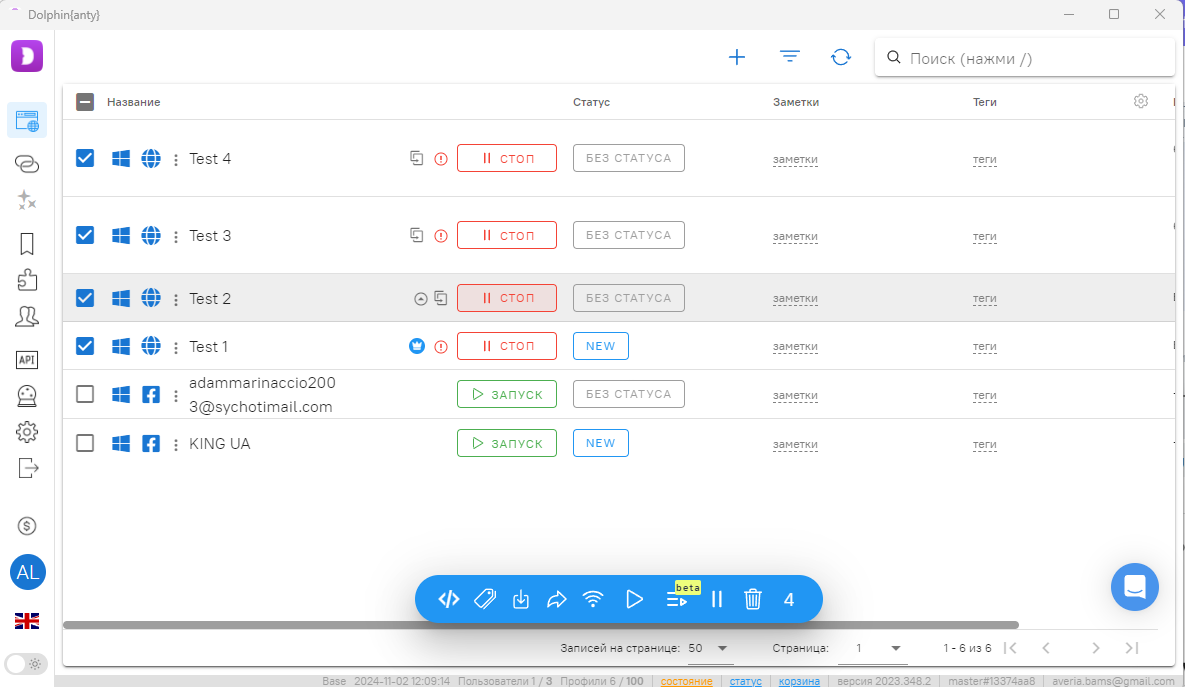
Task: Open three-dot menu for Test 3
Action: (176, 237)
